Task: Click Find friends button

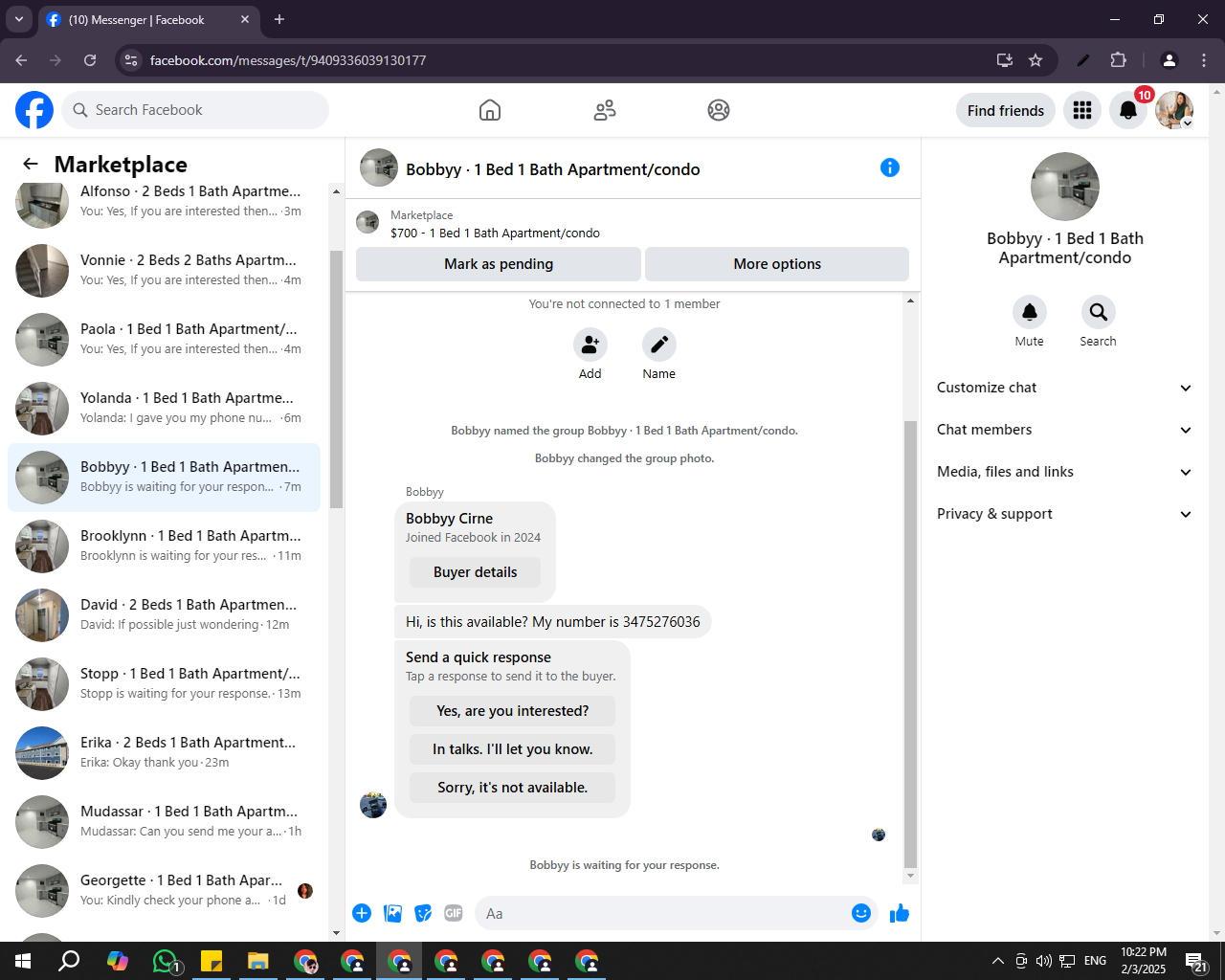Action: pyautogui.click(x=1006, y=110)
